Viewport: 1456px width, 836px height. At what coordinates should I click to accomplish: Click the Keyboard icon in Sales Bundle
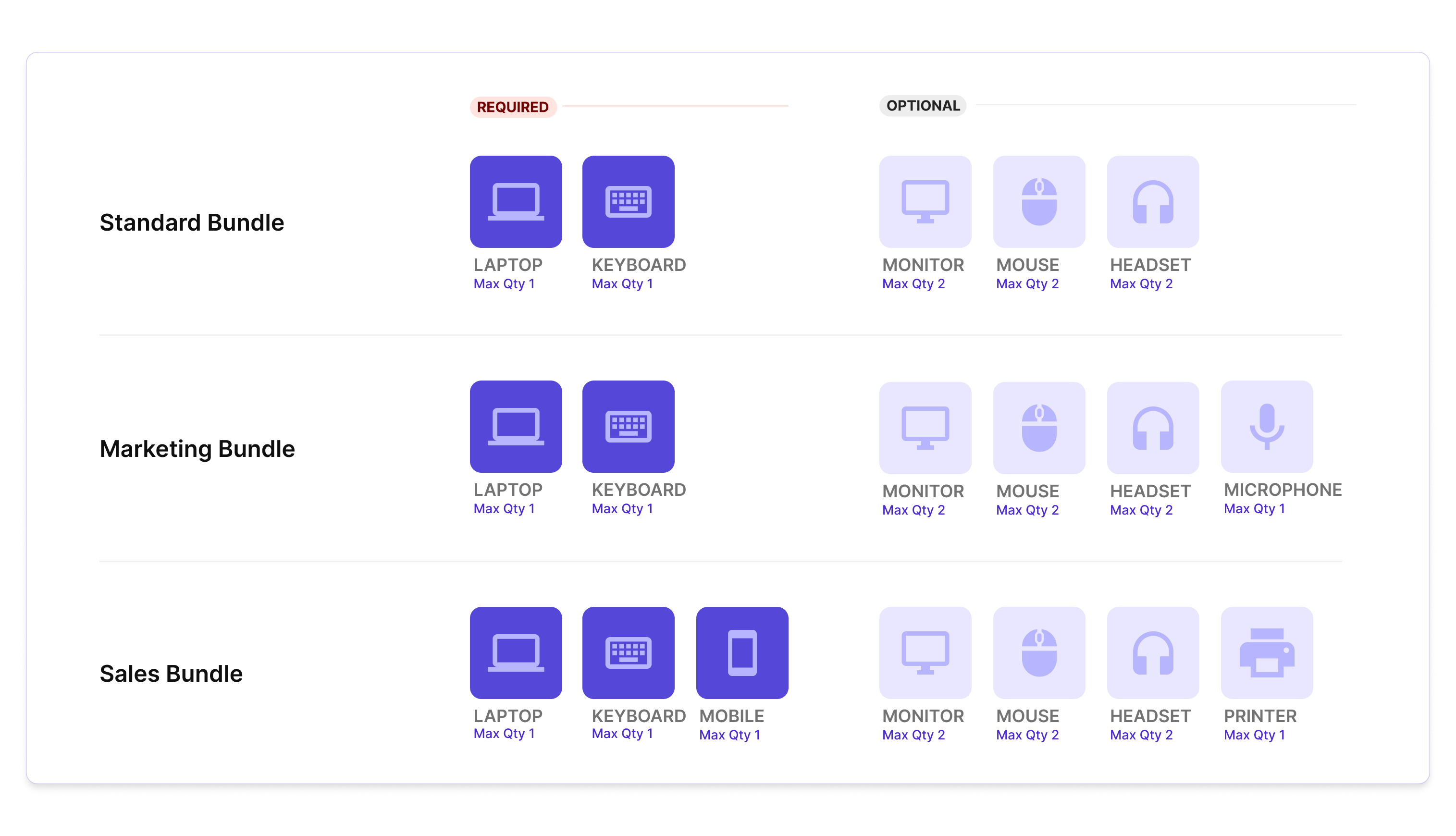[x=628, y=653]
